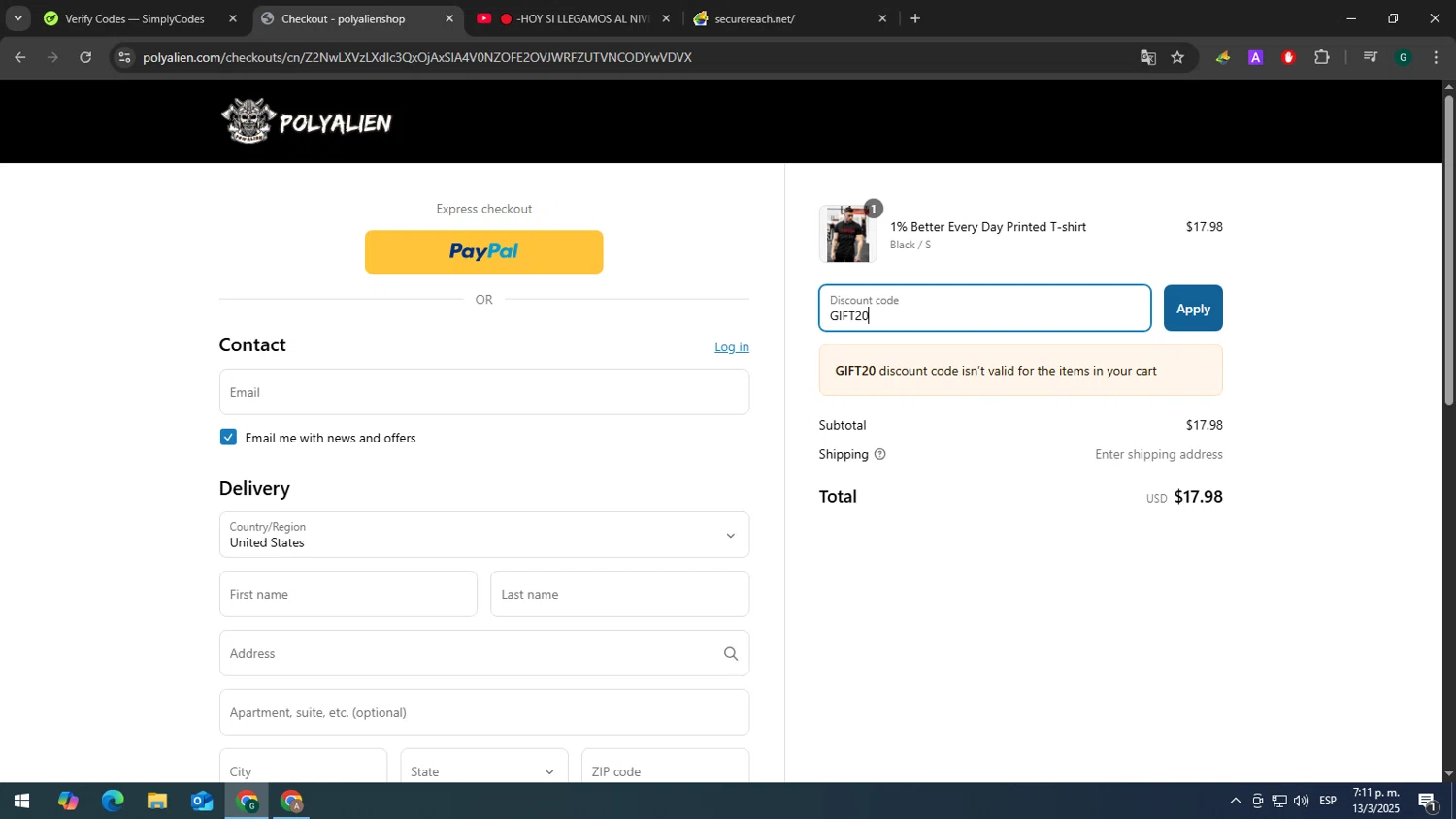The width and height of the screenshot is (1456, 819).
Task: Open the Chrome profile avatar G
Action: pyautogui.click(x=1403, y=57)
